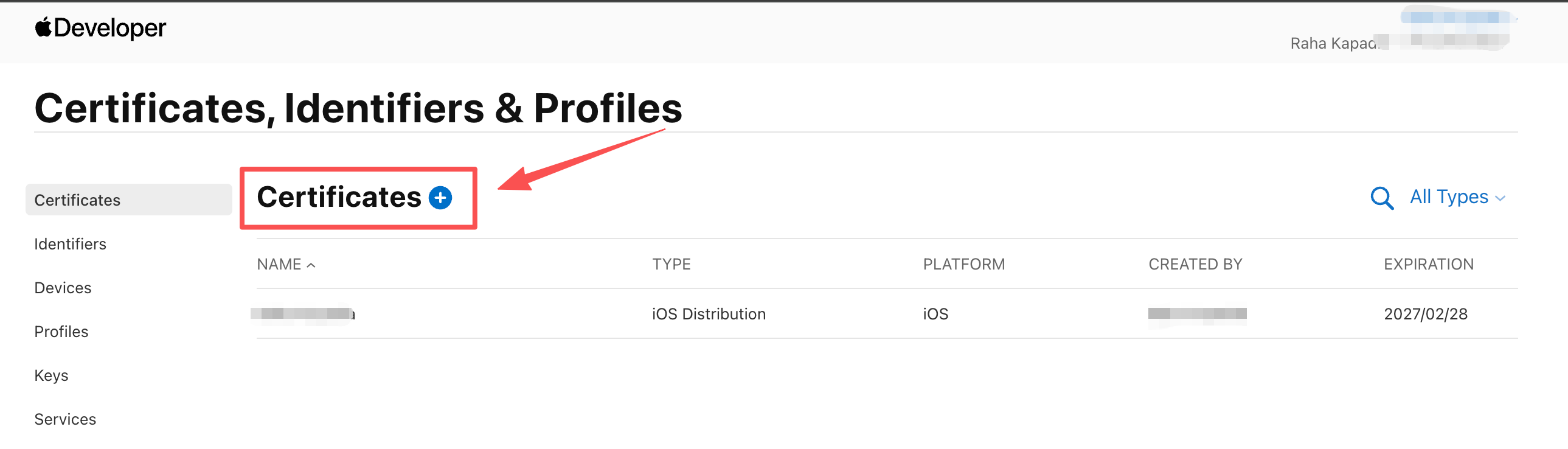Image resolution: width=1568 pixels, height=449 pixels.
Task: Go to Devices in the sidebar
Action: click(x=63, y=288)
